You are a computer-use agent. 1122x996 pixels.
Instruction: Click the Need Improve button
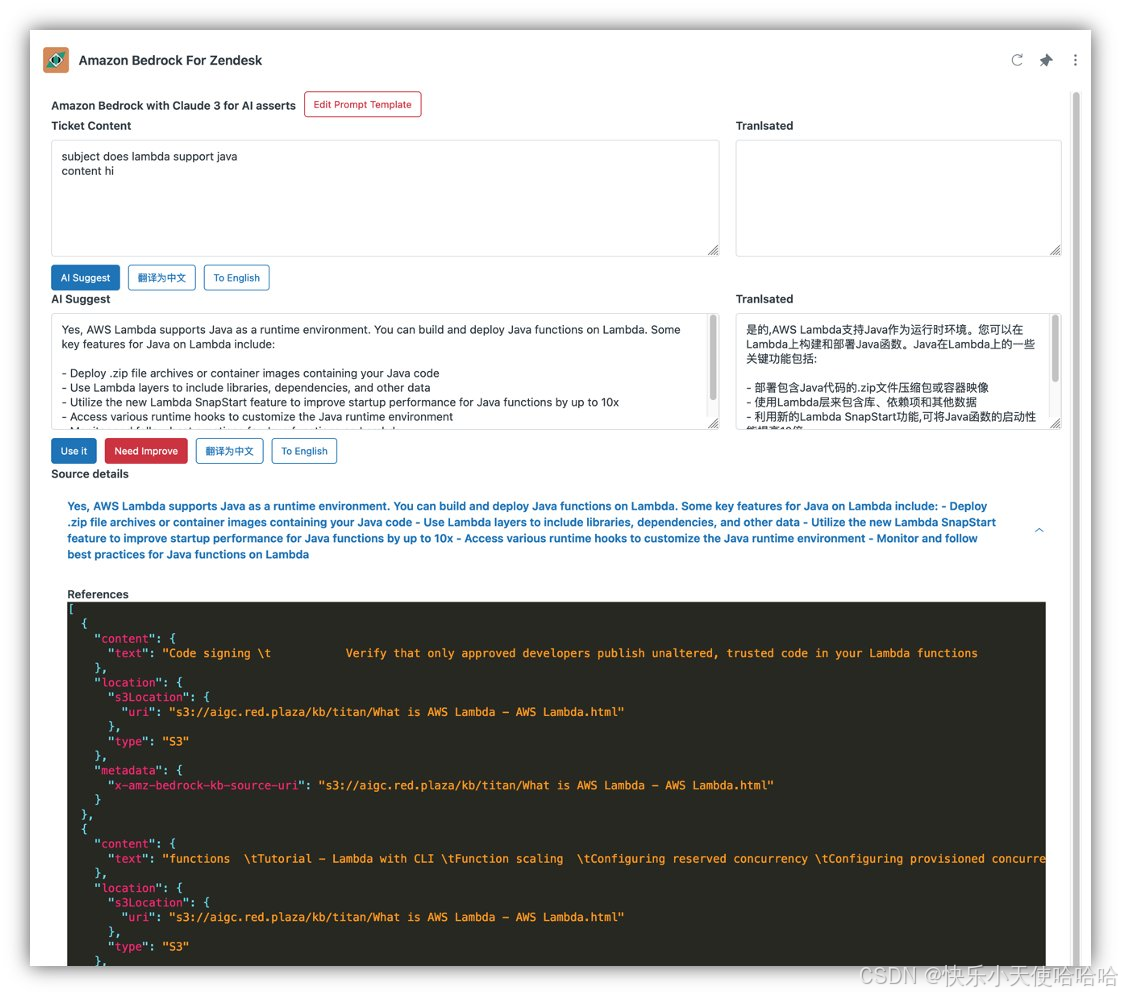point(146,450)
